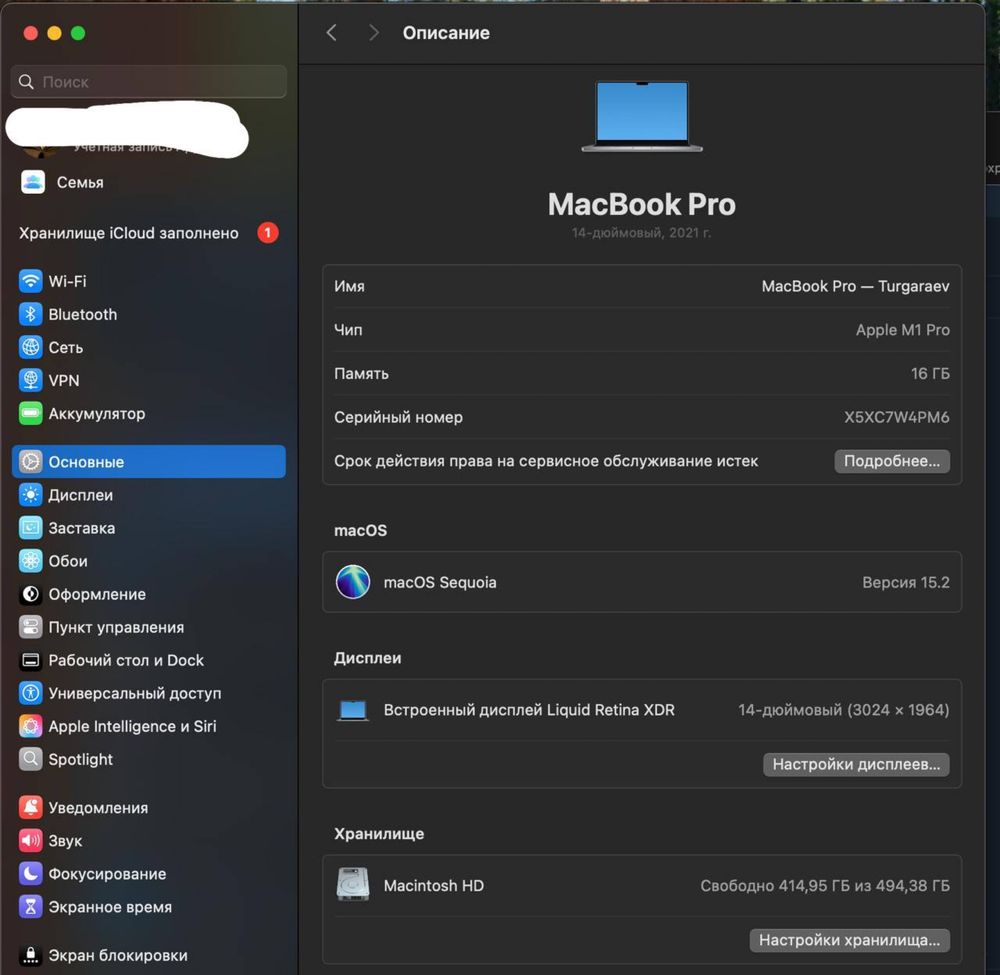Screen dimensions: 1000x975
Task: Click the Поиск search field
Action: tap(149, 82)
